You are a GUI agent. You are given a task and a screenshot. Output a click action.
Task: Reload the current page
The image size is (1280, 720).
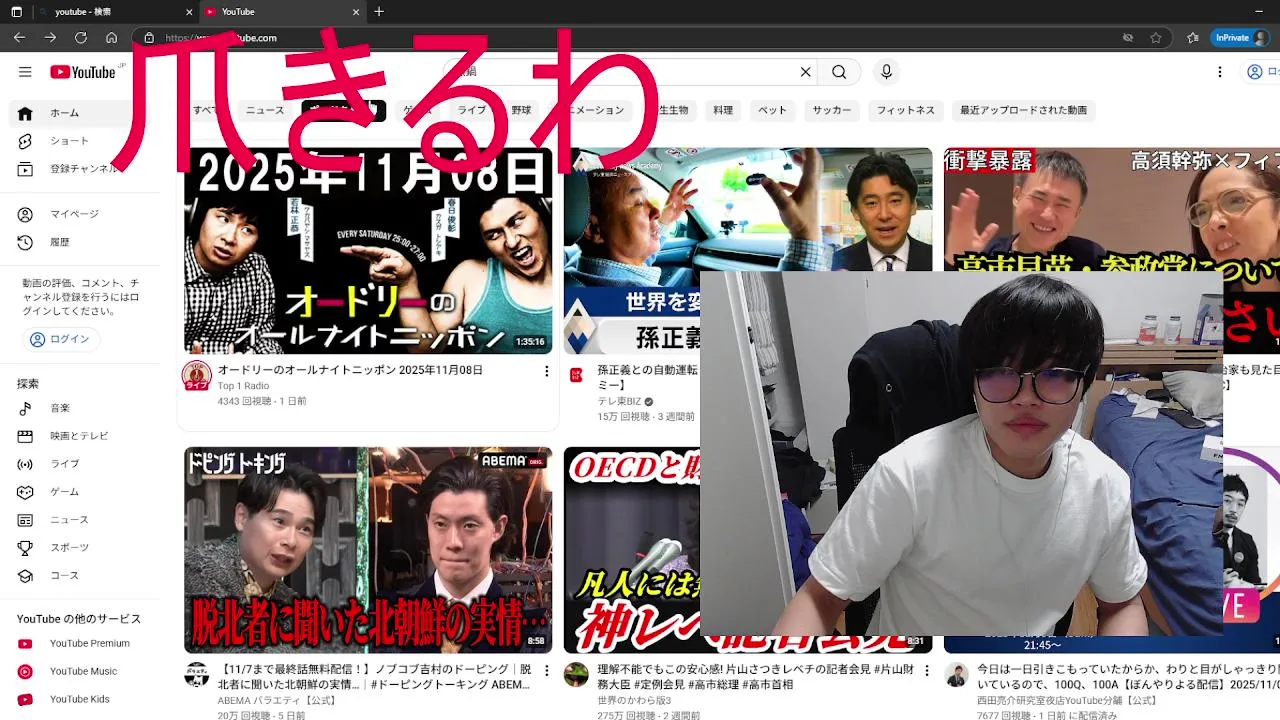(x=81, y=38)
